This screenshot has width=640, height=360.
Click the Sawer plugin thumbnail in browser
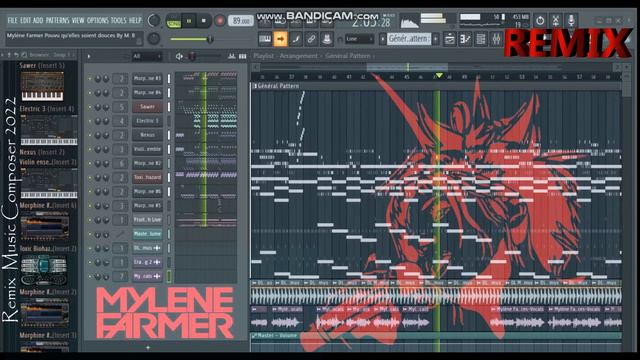point(42,86)
